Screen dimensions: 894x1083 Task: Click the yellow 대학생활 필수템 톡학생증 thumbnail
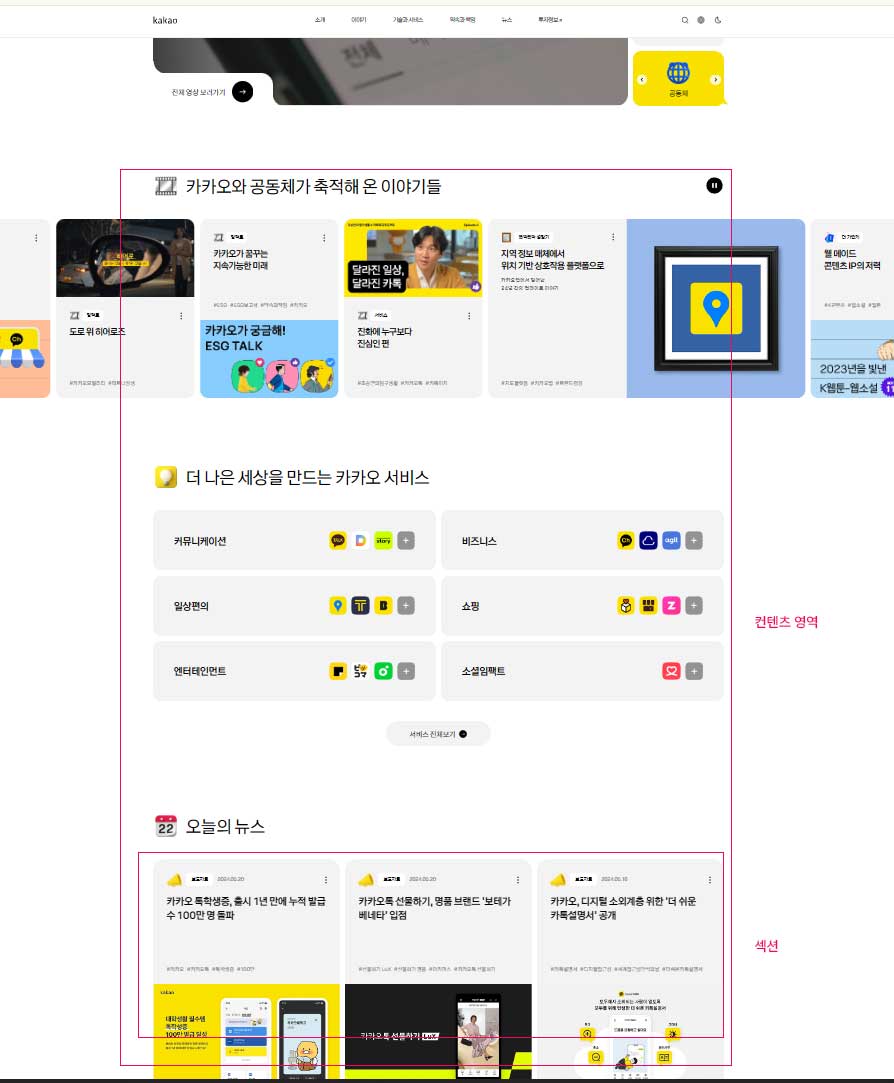[x=246, y=1031]
